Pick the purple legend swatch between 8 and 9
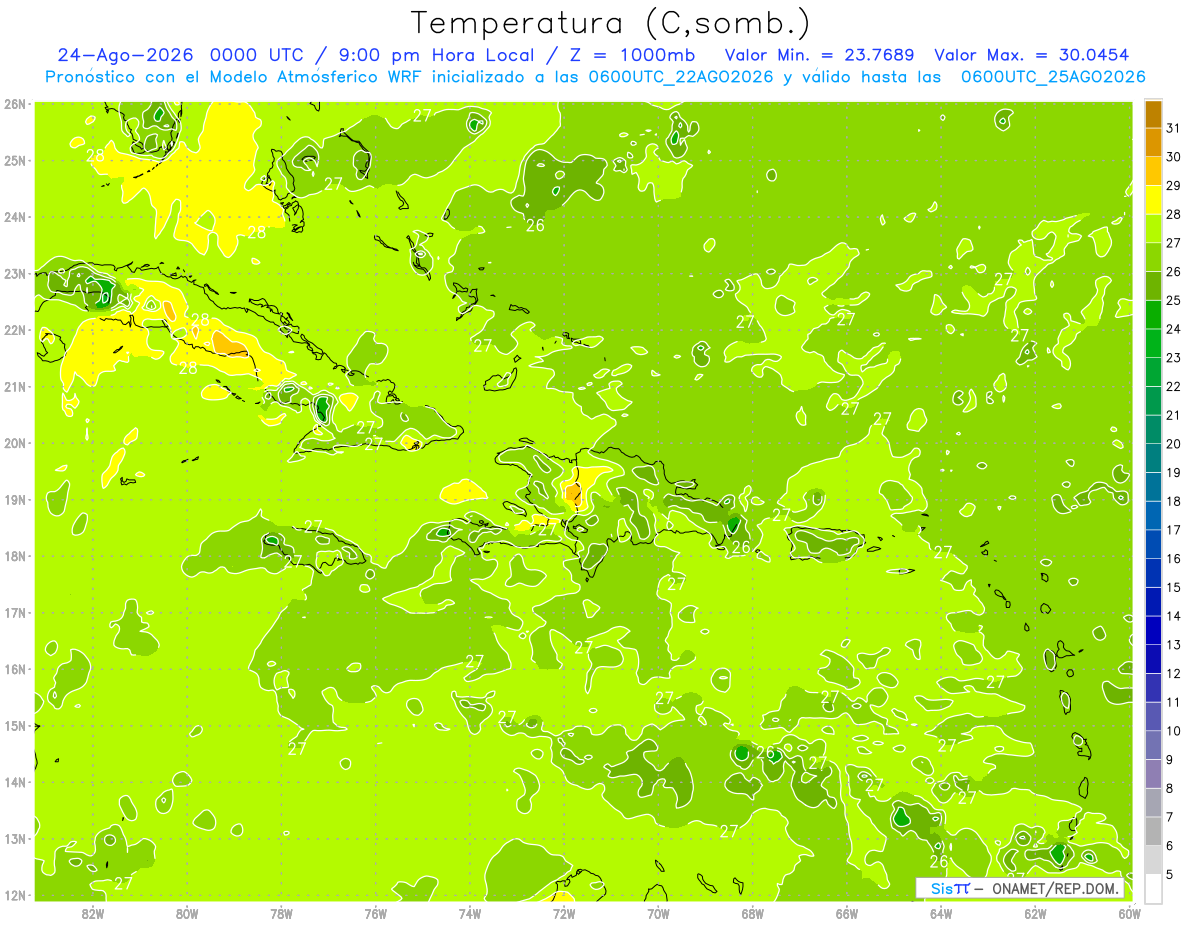 click(1153, 774)
